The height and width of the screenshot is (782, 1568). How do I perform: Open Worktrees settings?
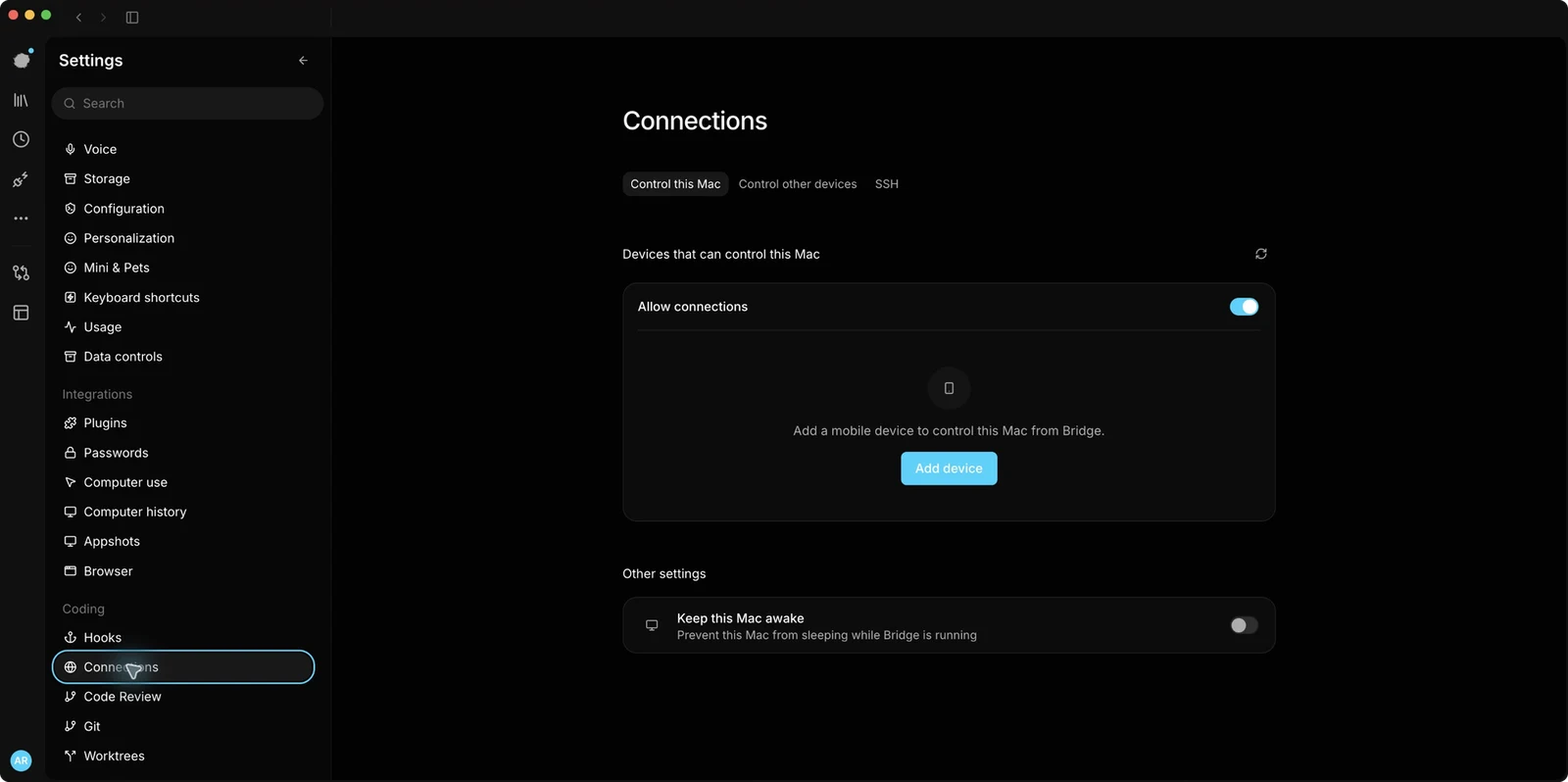click(x=183, y=757)
